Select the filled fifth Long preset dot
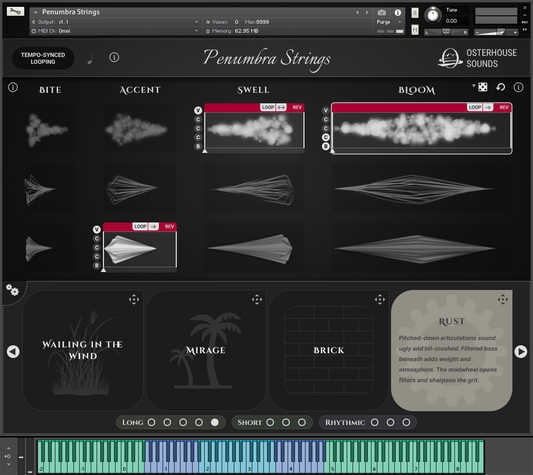Image resolution: width=533 pixels, height=475 pixels. point(214,422)
